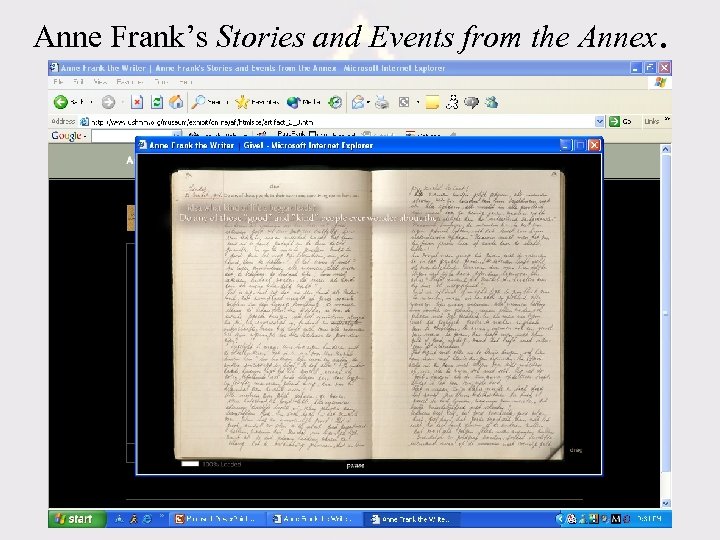Switch to the second Anne Frank taskbar window
This screenshot has width=720, height=540.
[315, 519]
